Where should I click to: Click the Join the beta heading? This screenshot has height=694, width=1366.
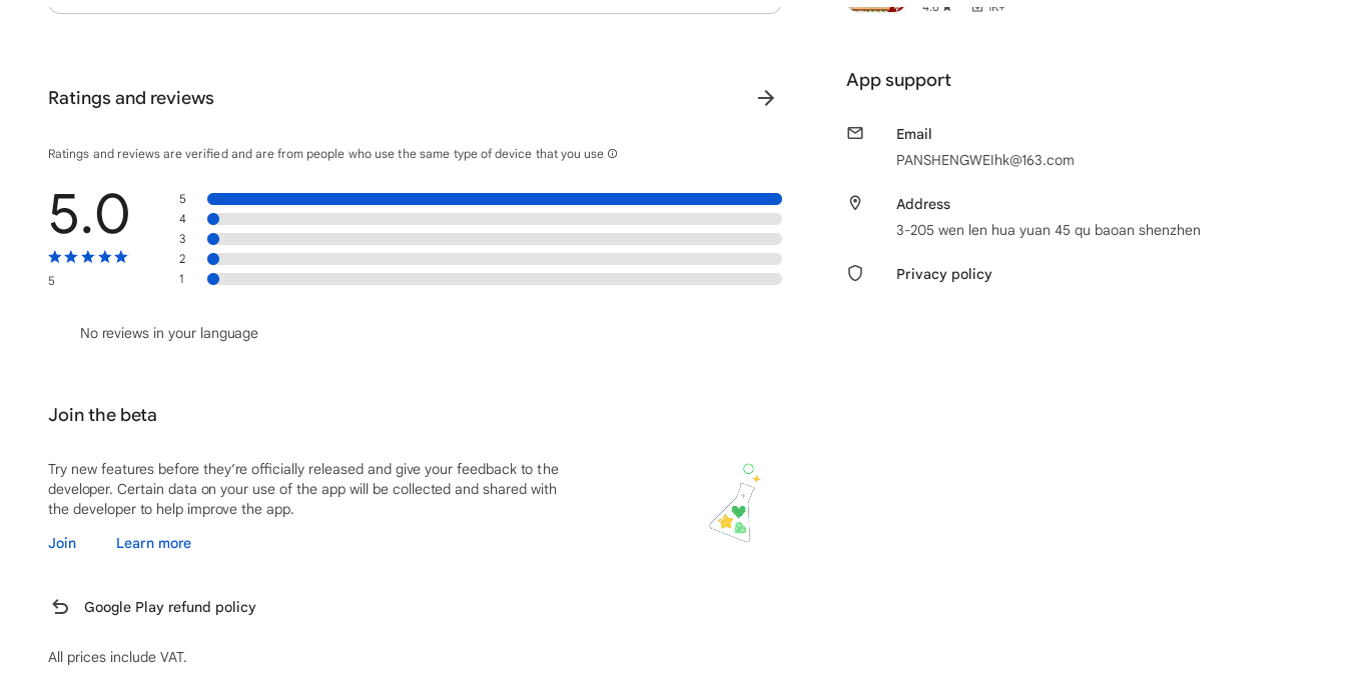(102, 415)
